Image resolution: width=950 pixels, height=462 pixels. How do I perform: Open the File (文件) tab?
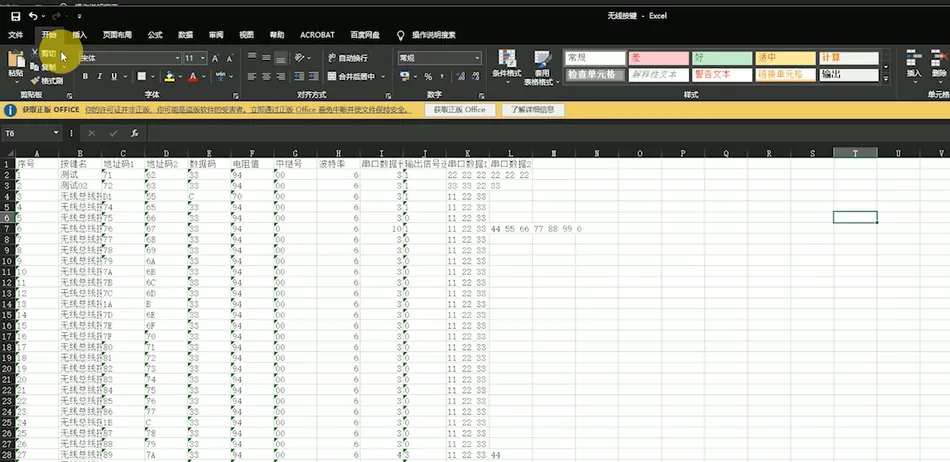pyautogui.click(x=16, y=35)
